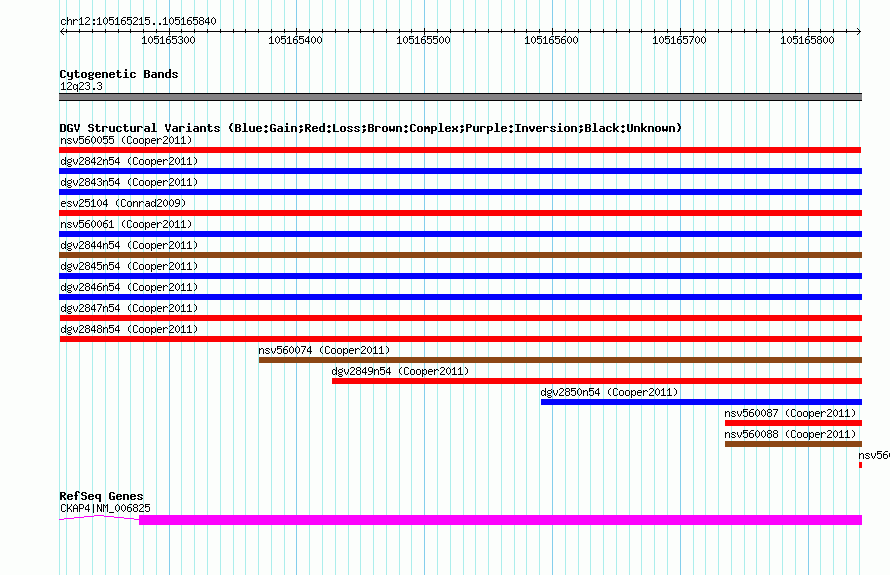The height and width of the screenshot is (575, 890).
Task: Click ruler position 105165500
Action: [423, 40]
